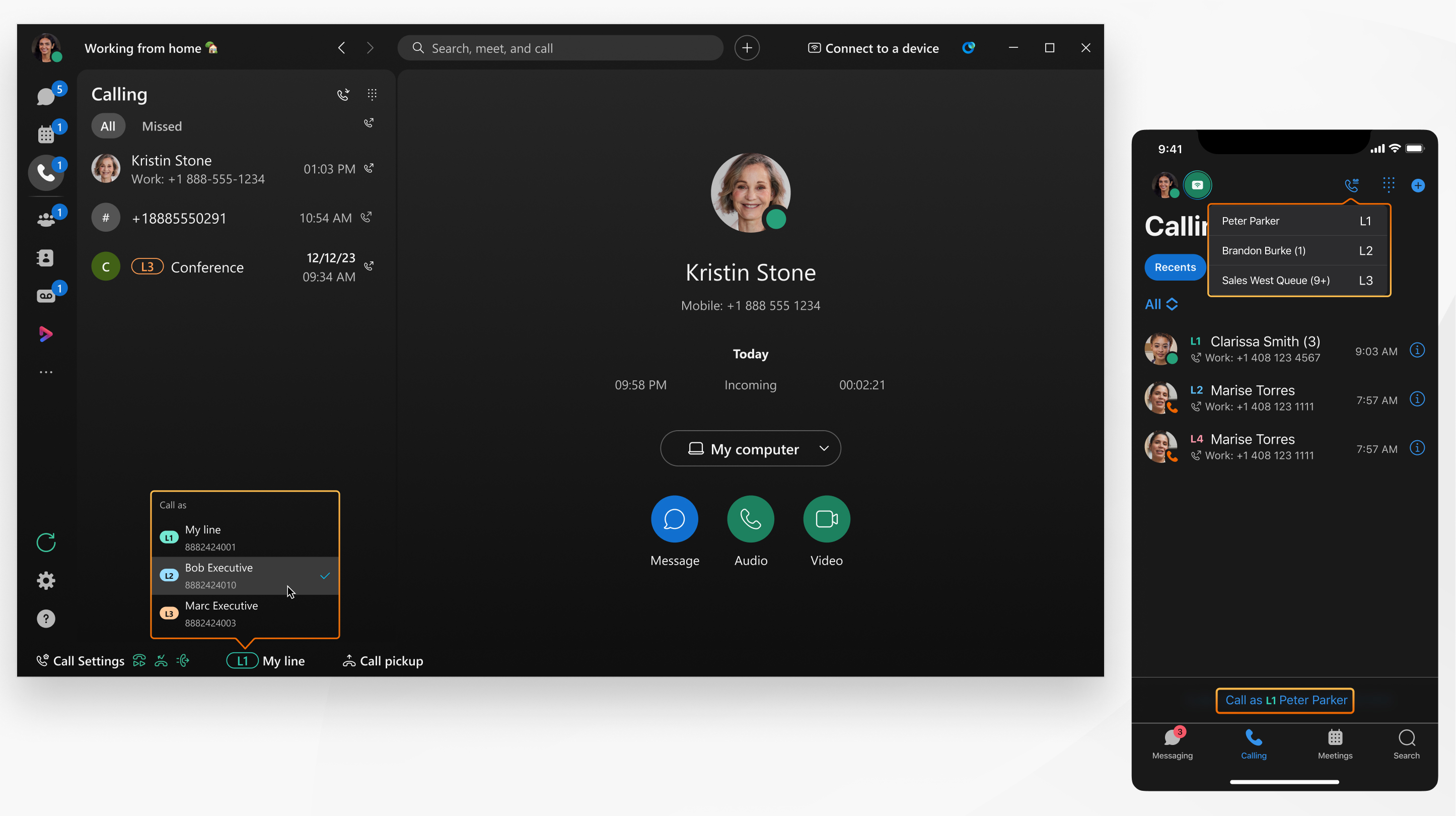
Task: Click Connect to a device
Action: click(x=873, y=48)
